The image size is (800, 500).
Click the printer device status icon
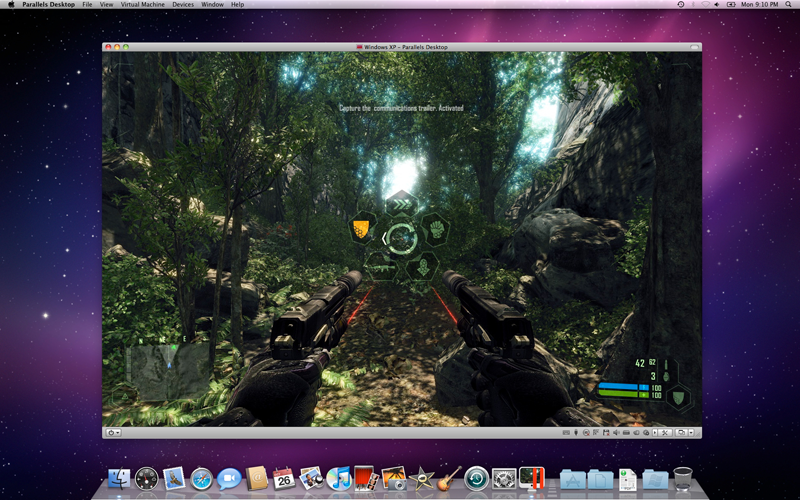(x=627, y=433)
